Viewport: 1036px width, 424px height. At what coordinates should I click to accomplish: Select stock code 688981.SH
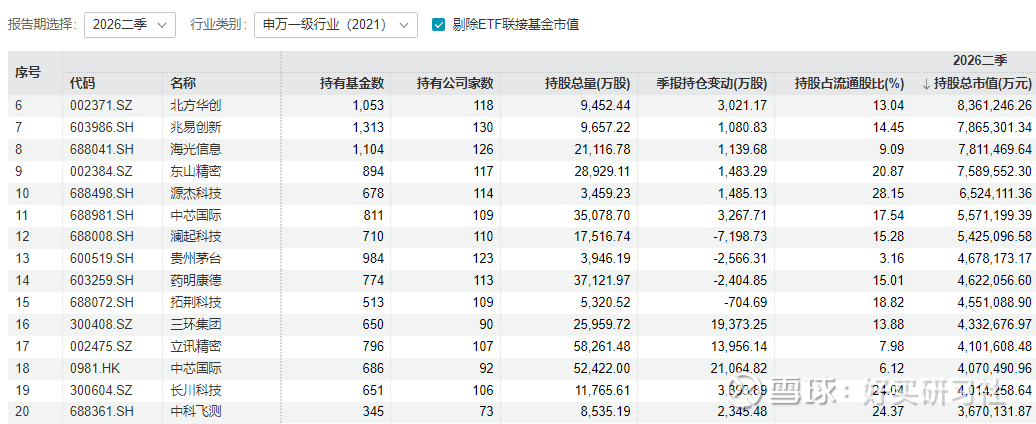point(102,215)
